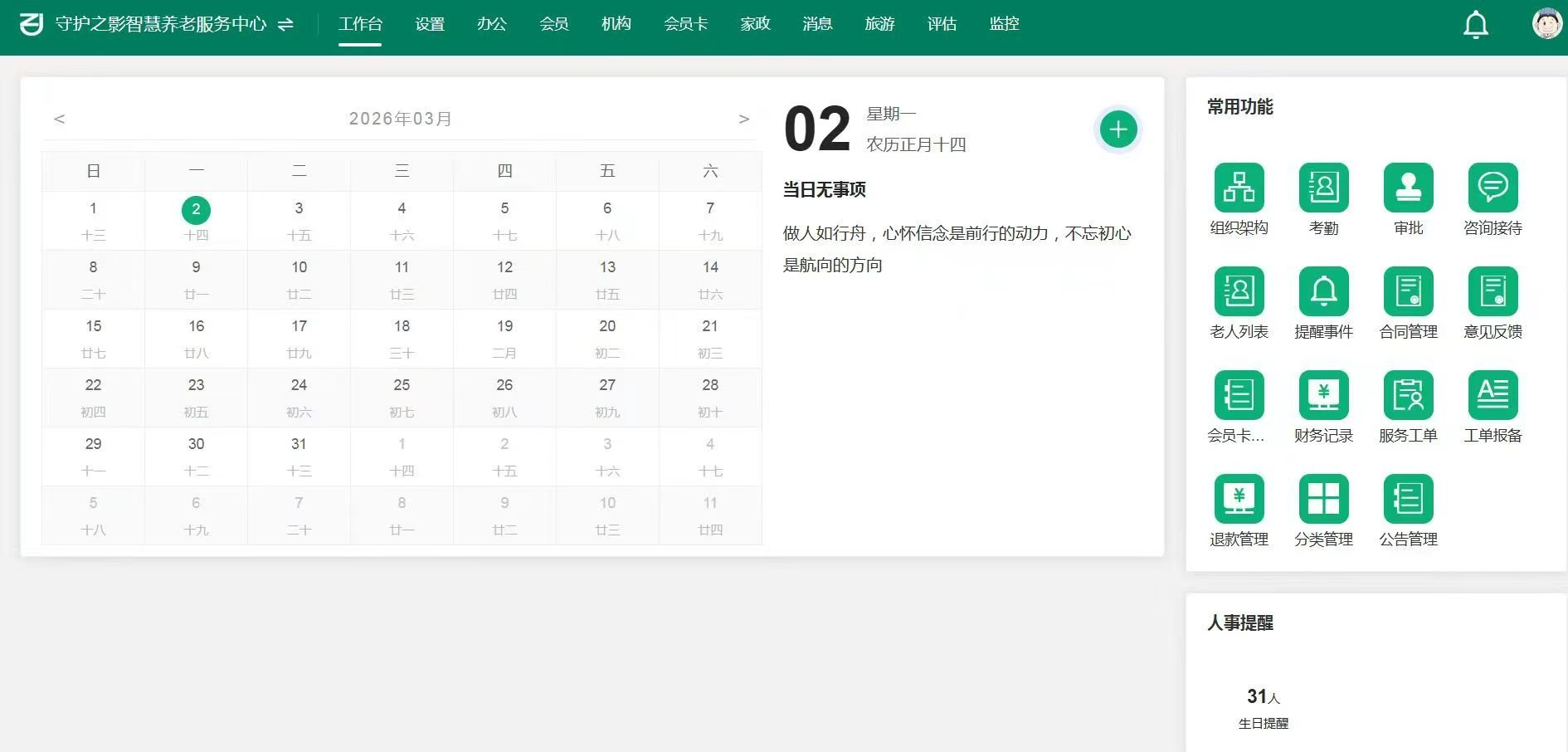1568x752 pixels.
Task: Open the 办公 menu
Action: coord(492,24)
